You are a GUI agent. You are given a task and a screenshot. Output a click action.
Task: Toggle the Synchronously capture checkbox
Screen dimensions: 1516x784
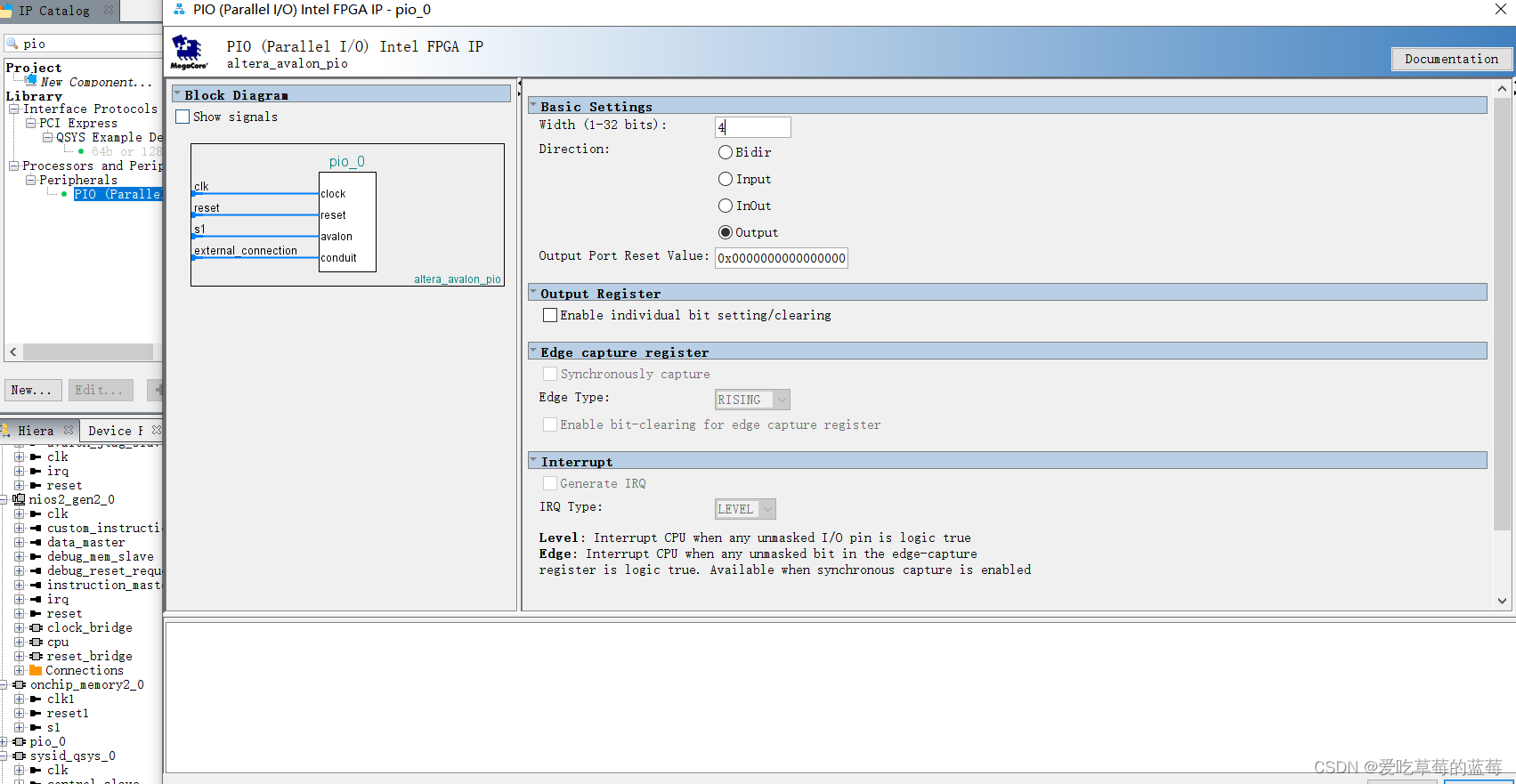(550, 374)
